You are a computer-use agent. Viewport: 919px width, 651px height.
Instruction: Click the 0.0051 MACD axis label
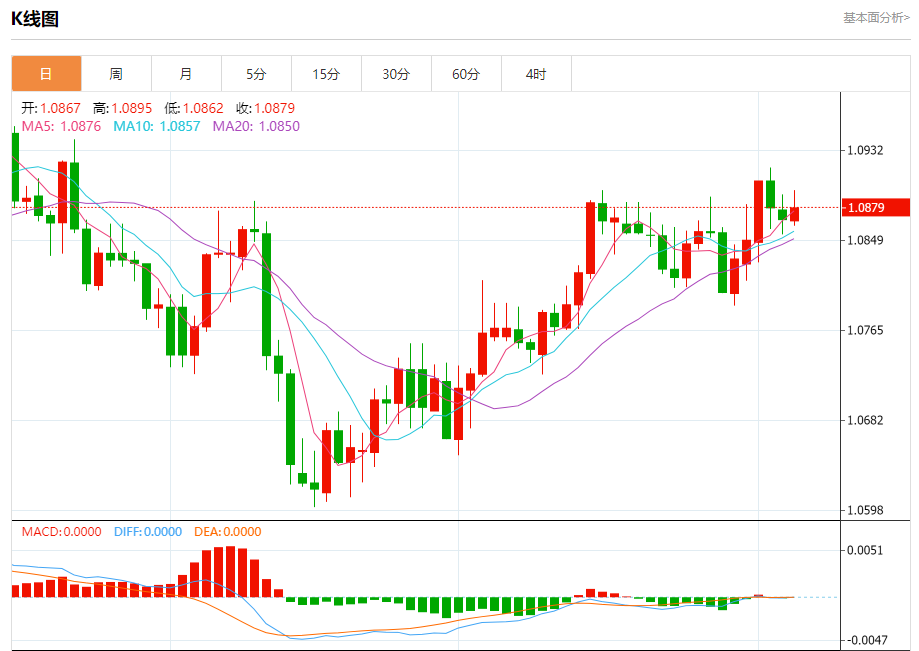[x=865, y=550]
